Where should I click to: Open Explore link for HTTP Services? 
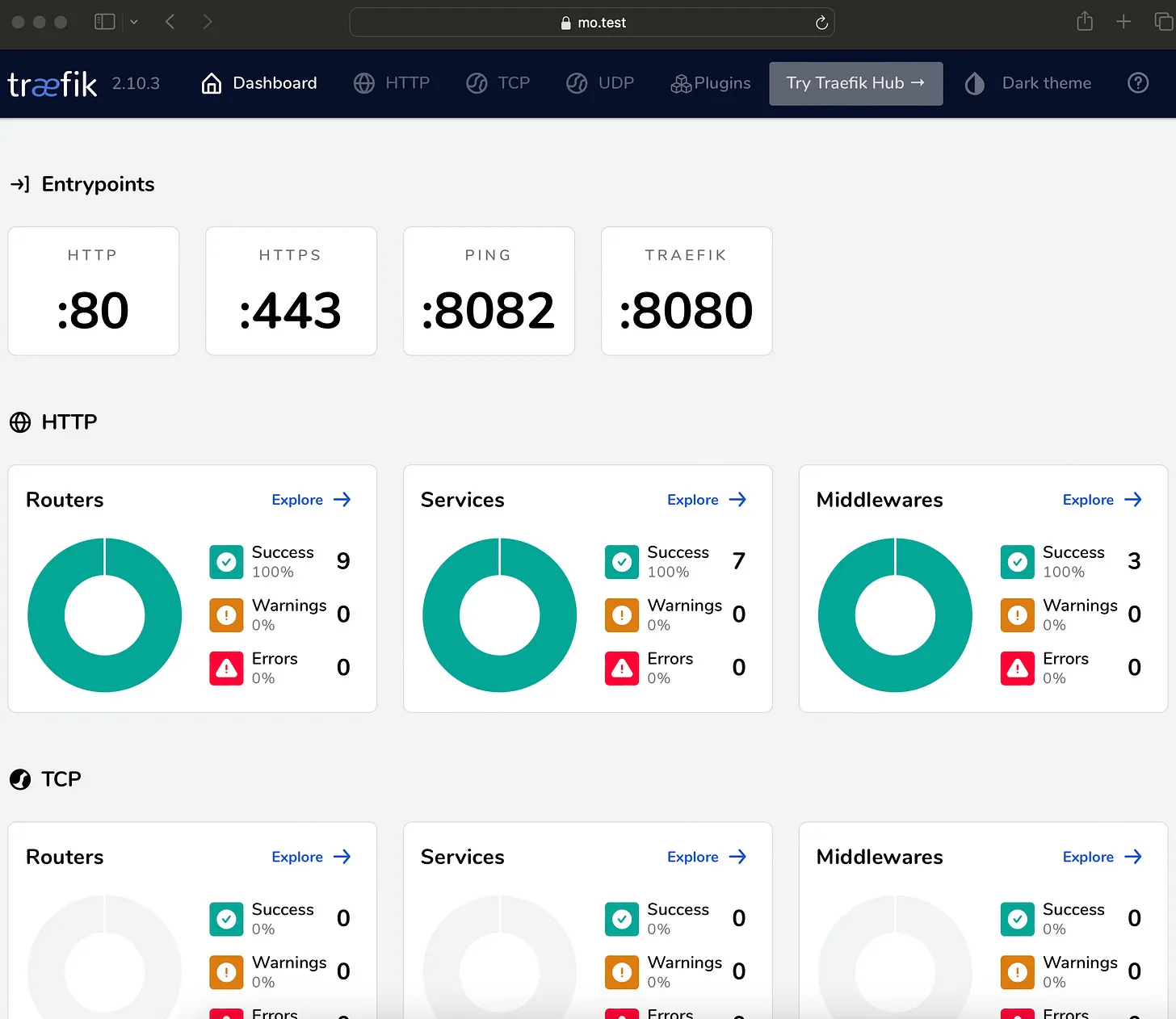707,500
